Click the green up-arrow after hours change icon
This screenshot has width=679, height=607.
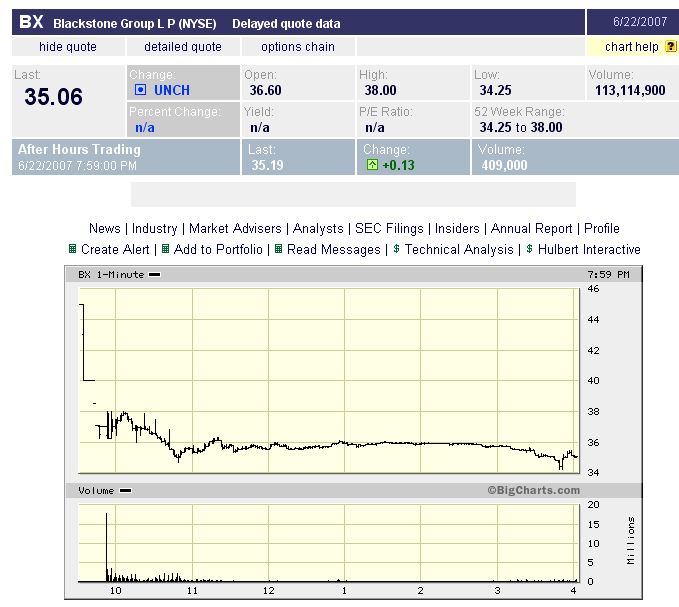[372, 165]
